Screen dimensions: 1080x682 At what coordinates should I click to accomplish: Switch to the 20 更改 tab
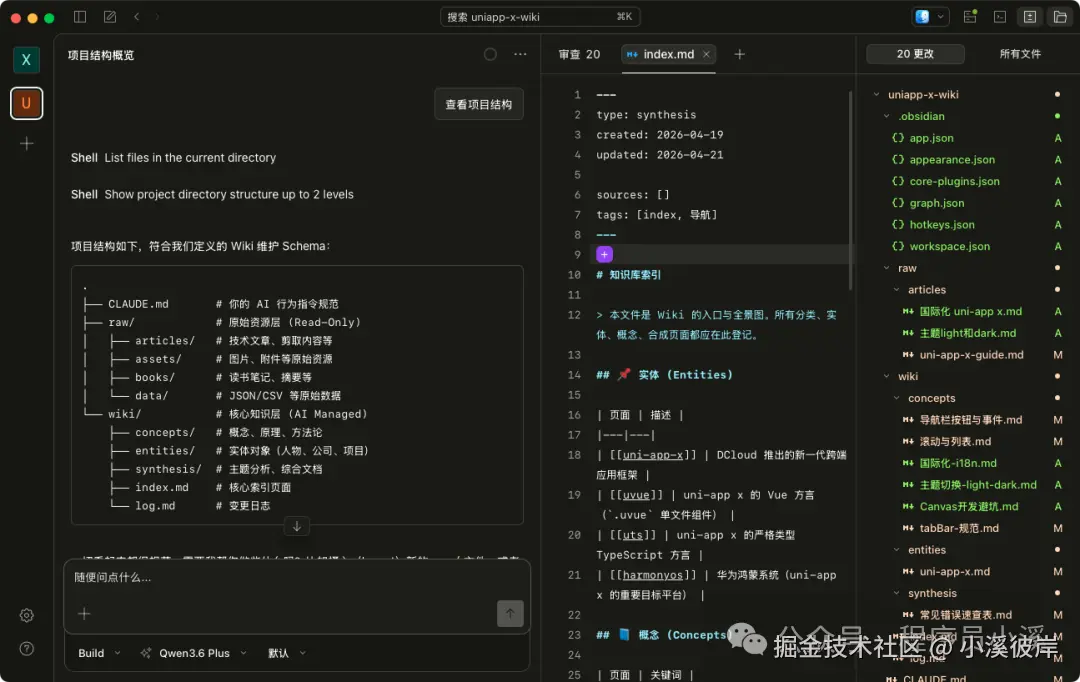tap(915, 54)
